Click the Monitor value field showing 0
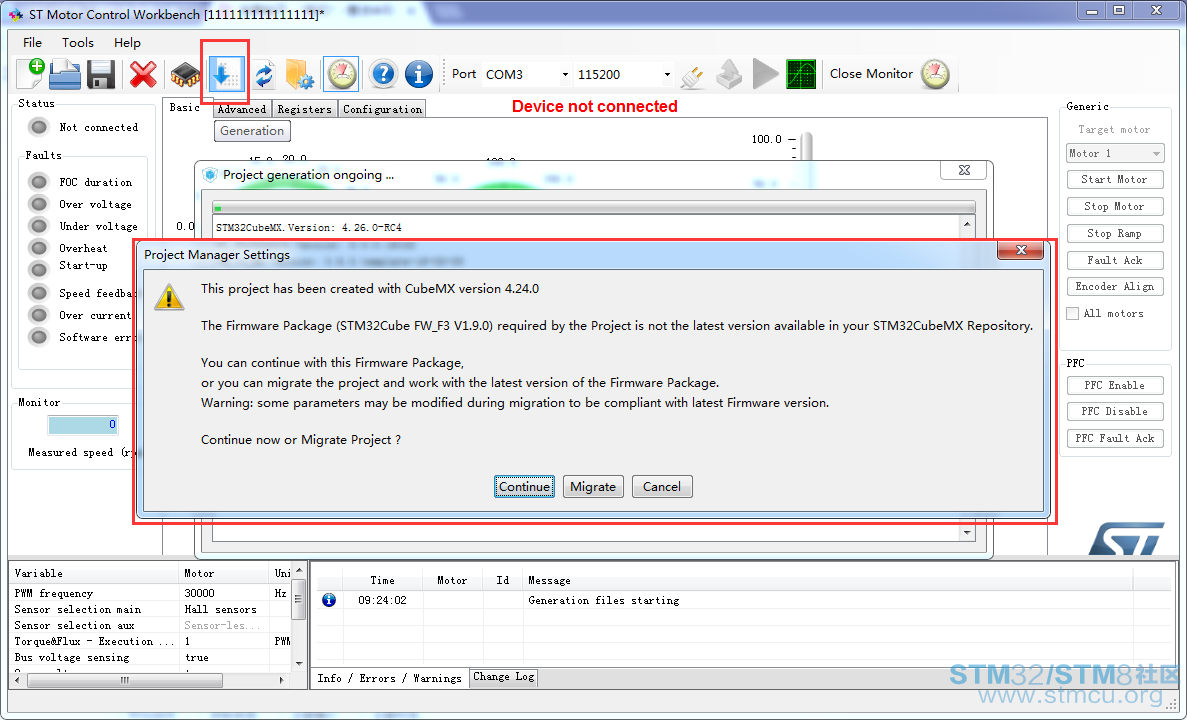 coord(83,425)
